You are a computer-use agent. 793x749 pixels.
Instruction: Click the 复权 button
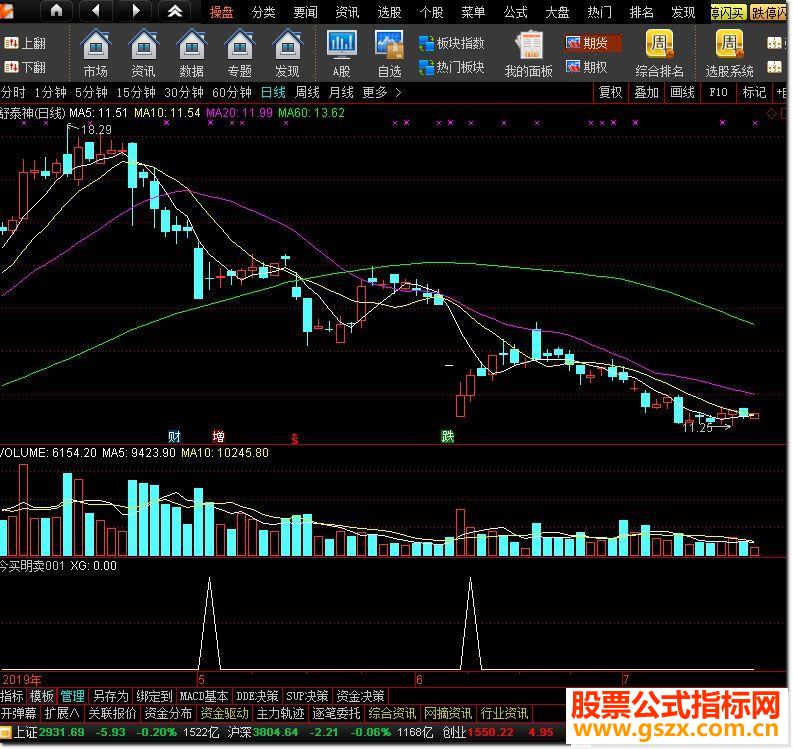pyautogui.click(x=610, y=93)
